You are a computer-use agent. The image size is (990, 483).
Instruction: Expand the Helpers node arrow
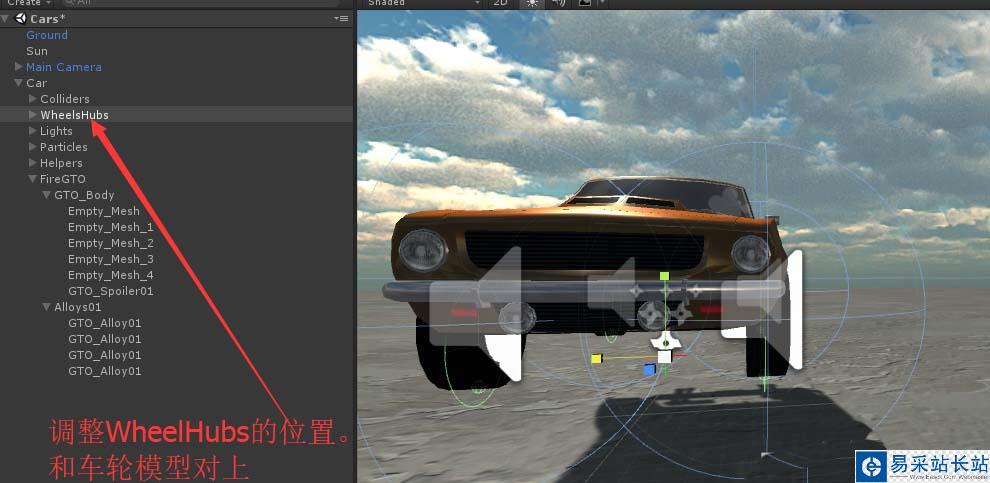click(x=33, y=162)
